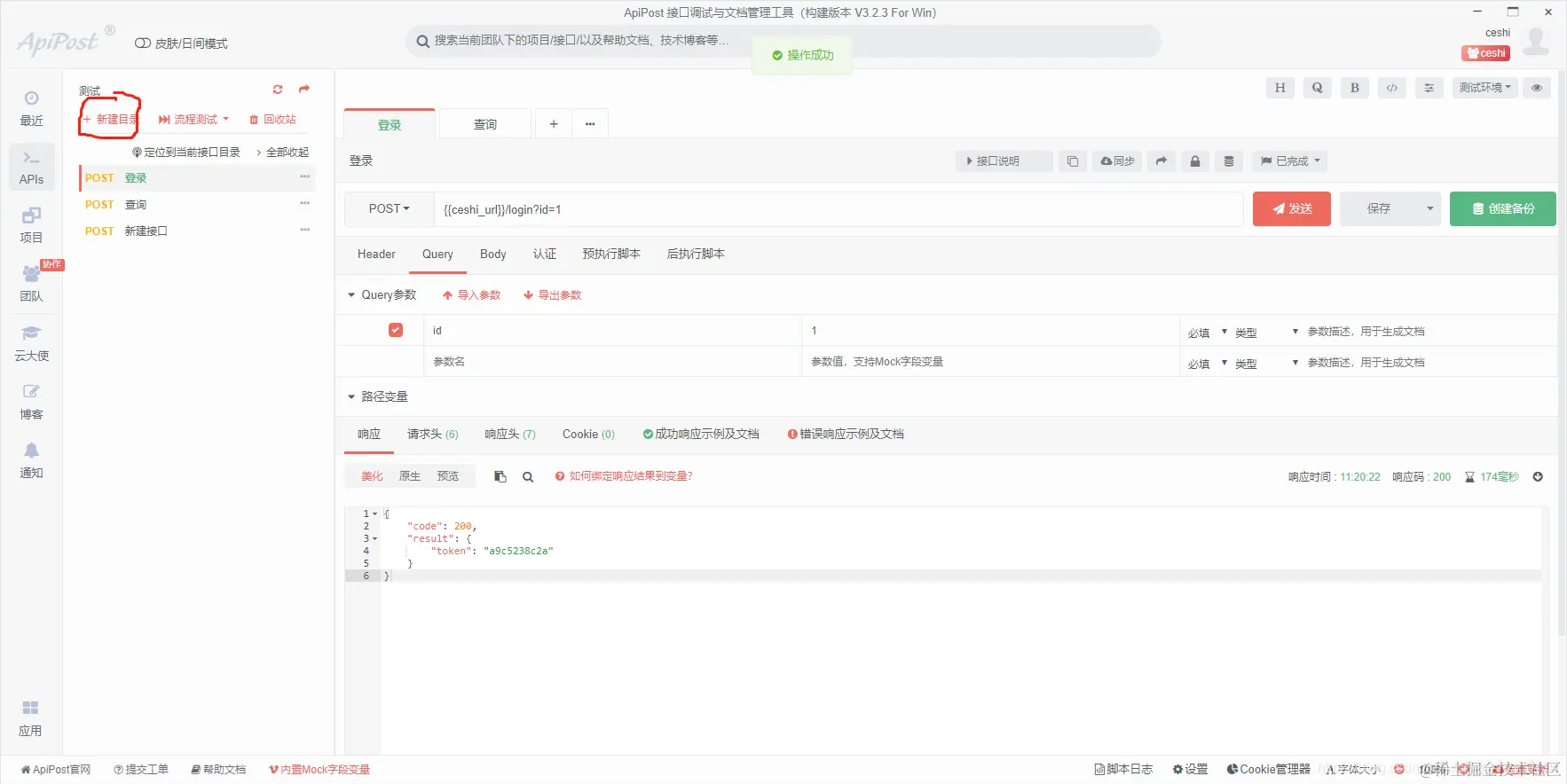Focus the top search box

(783, 41)
